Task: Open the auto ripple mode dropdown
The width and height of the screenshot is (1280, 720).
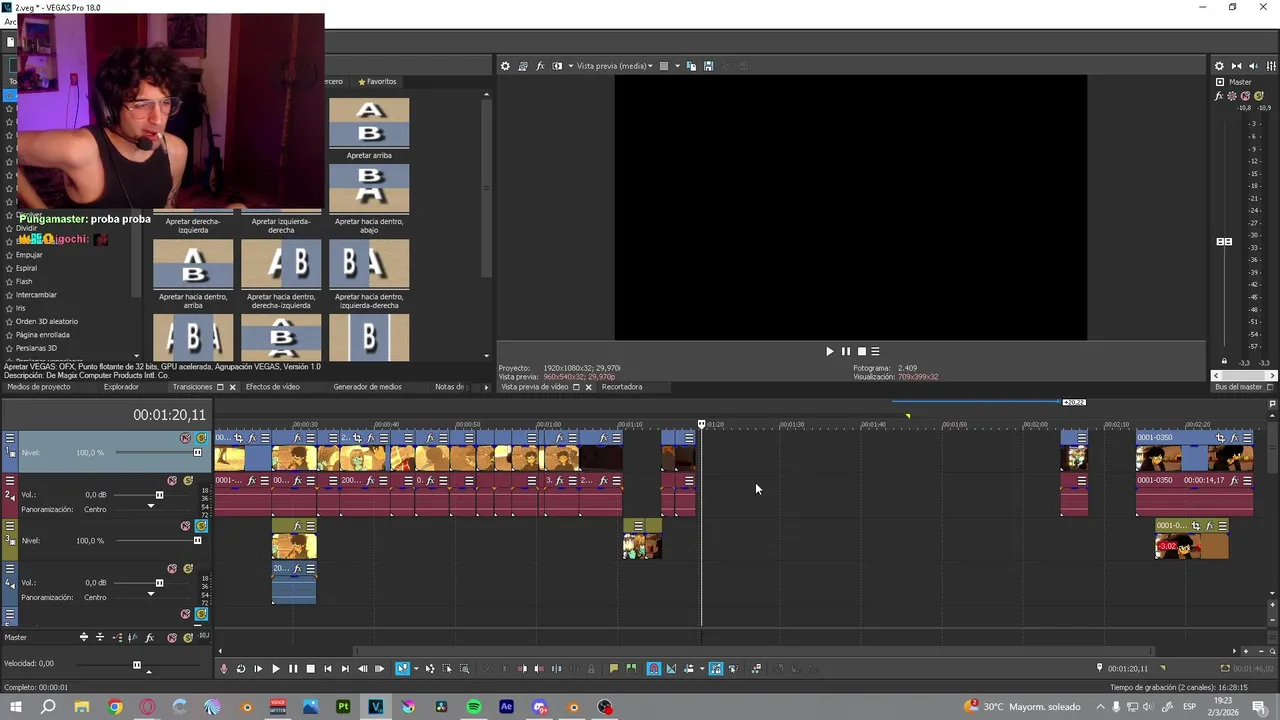Action: 702,669
